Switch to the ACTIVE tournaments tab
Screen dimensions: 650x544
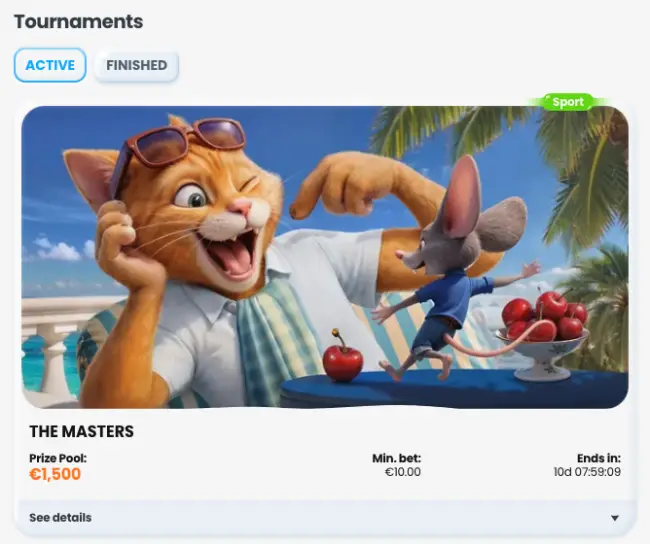(50, 65)
